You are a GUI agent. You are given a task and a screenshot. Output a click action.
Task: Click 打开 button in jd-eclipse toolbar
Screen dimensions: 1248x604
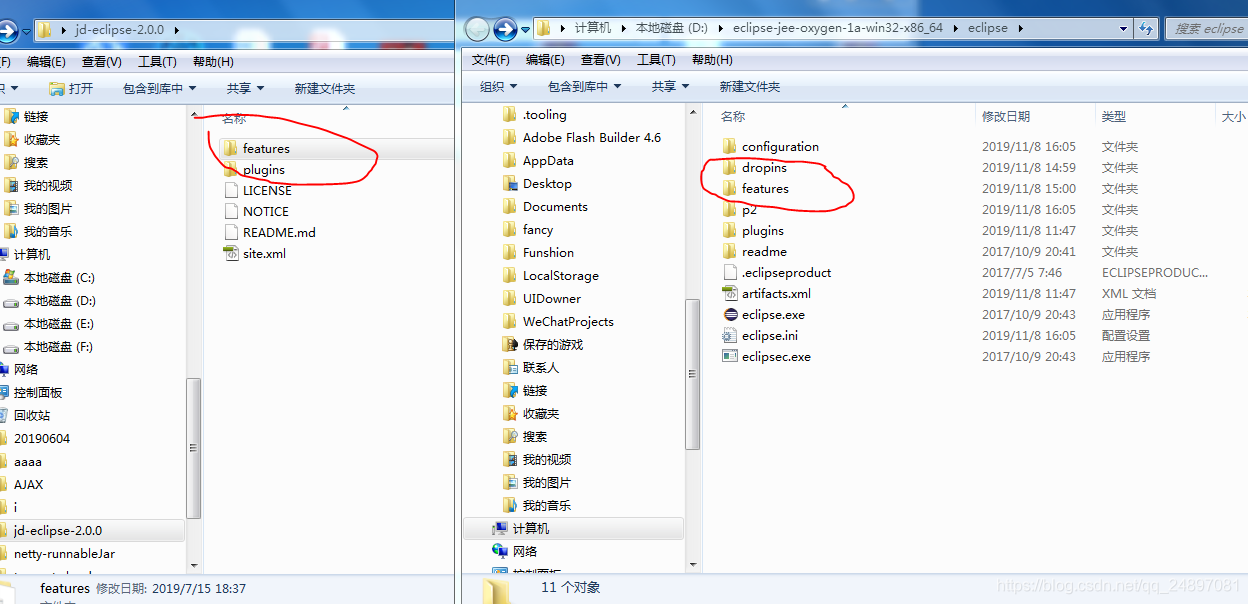(71, 89)
